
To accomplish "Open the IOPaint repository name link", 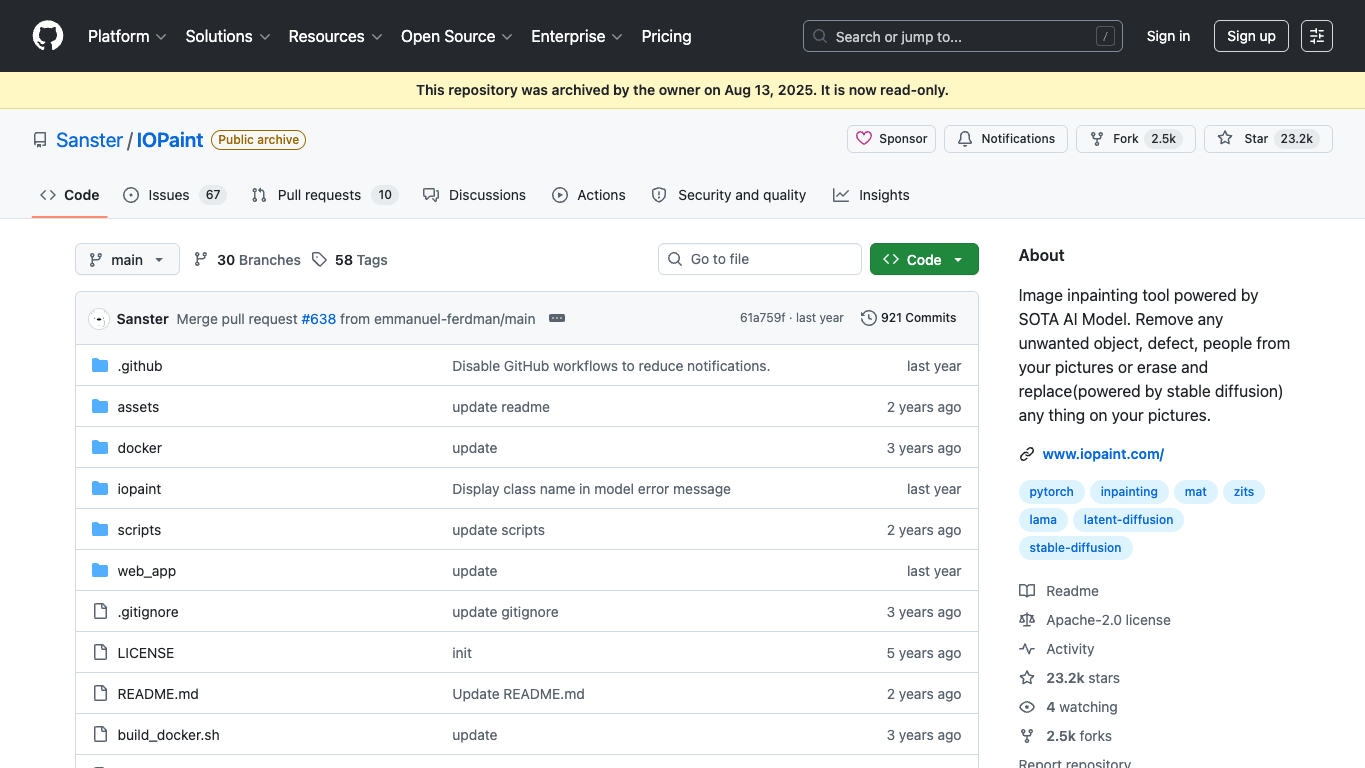I will (170, 140).
